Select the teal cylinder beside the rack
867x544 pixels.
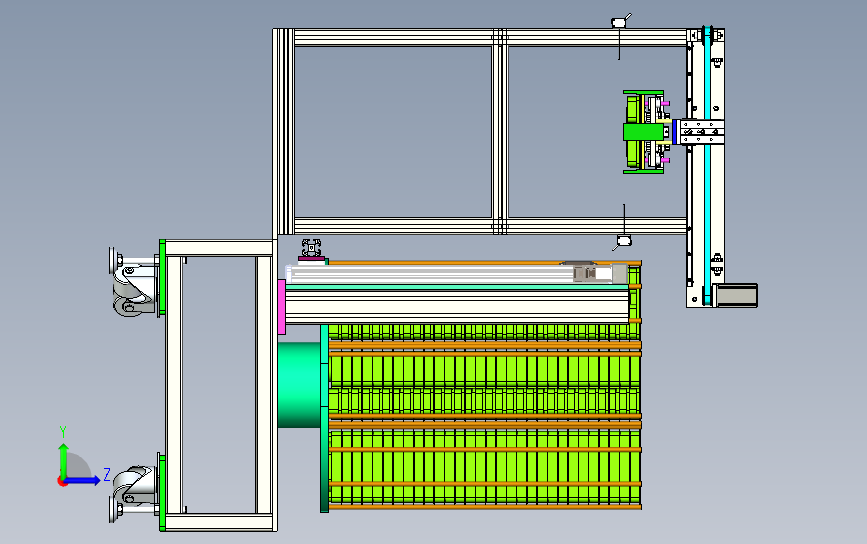point(299,385)
